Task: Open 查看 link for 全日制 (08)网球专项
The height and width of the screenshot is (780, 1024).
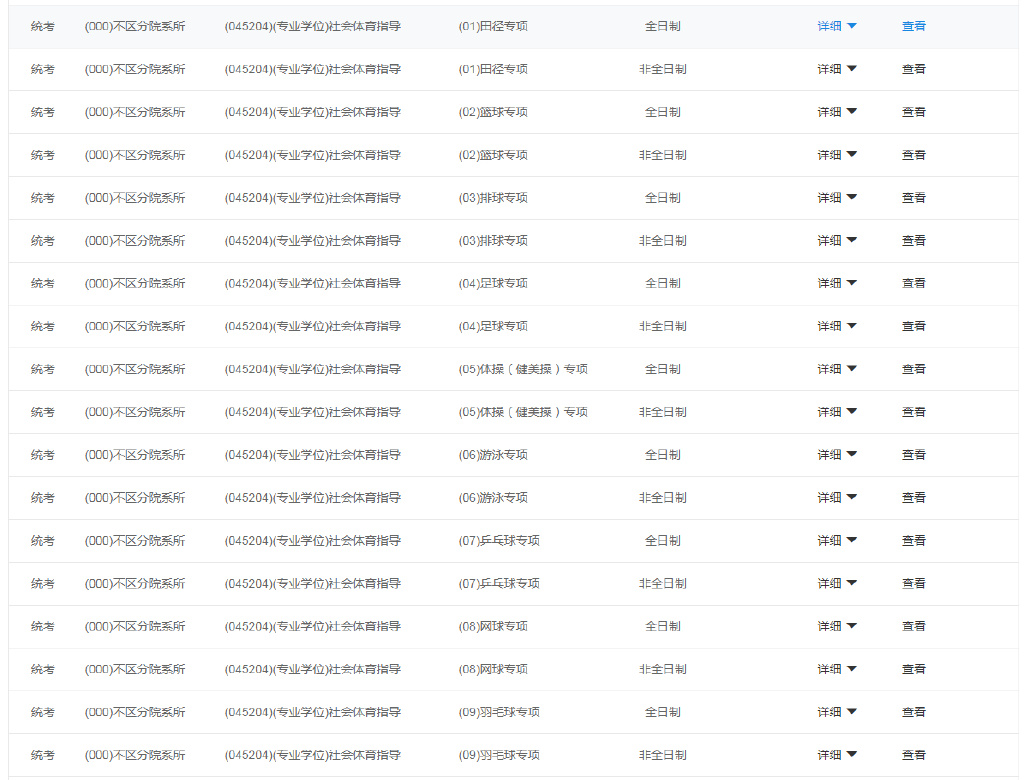Action: 914,626
